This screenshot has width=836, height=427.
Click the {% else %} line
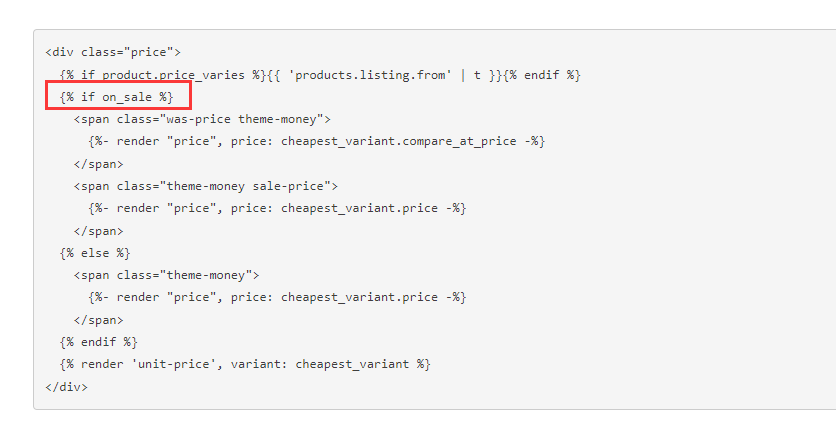(95, 253)
